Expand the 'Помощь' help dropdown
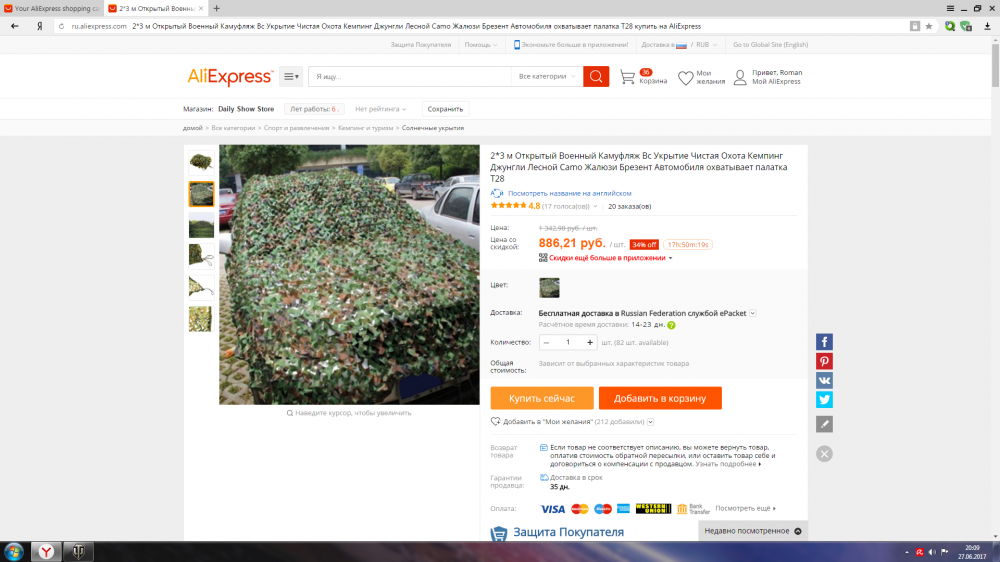The image size is (1000, 562). 481,45
